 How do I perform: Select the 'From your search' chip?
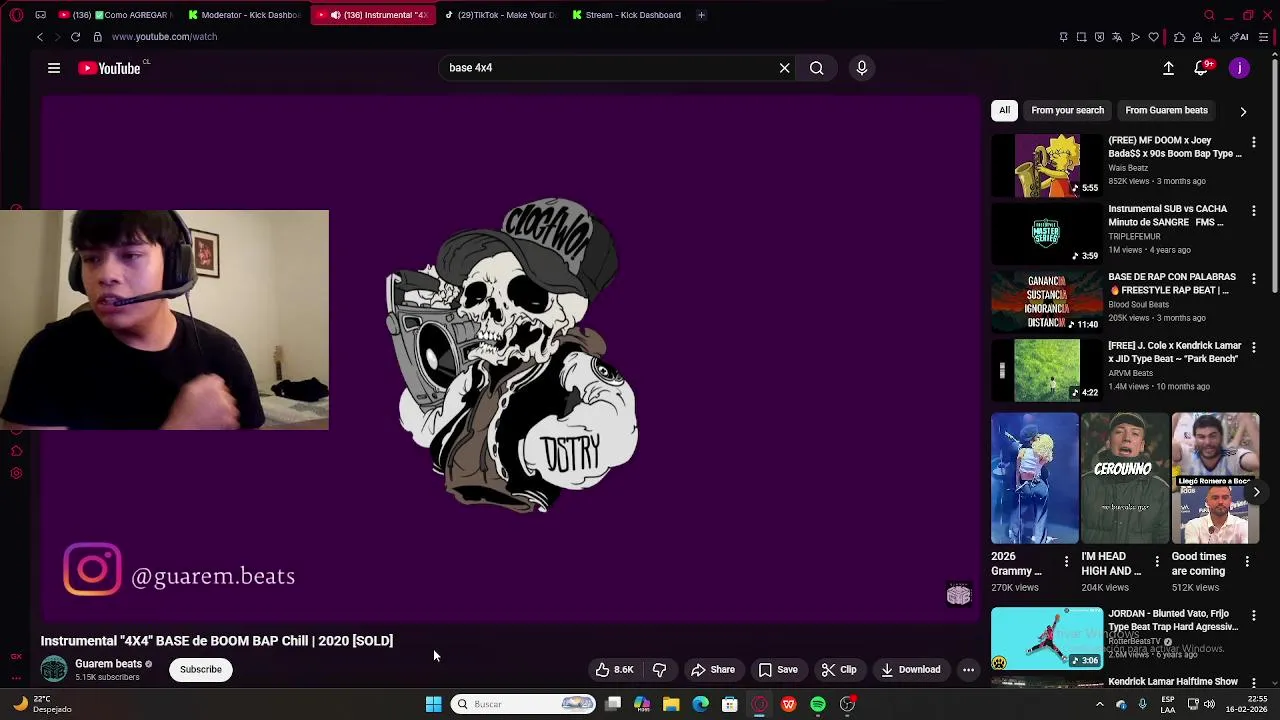[x=1067, y=110]
